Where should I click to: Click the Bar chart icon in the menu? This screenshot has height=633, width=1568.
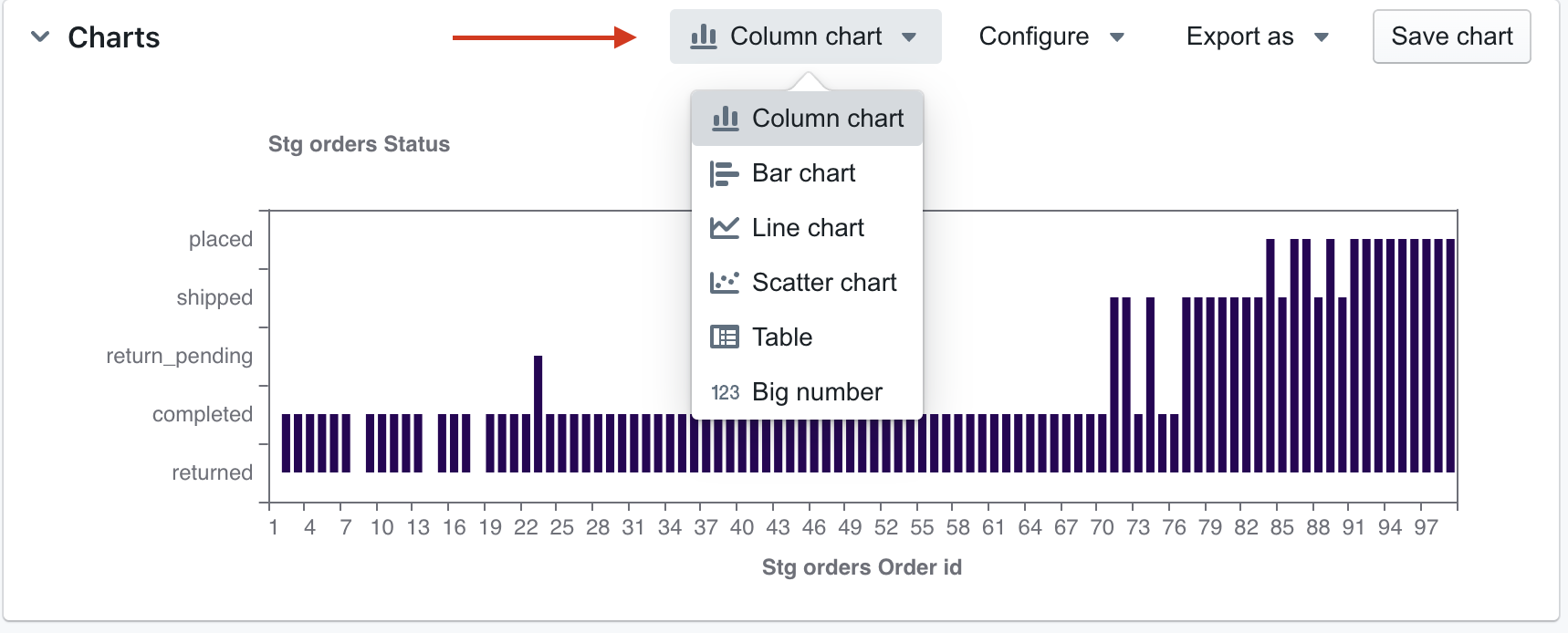pyautogui.click(x=724, y=173)
